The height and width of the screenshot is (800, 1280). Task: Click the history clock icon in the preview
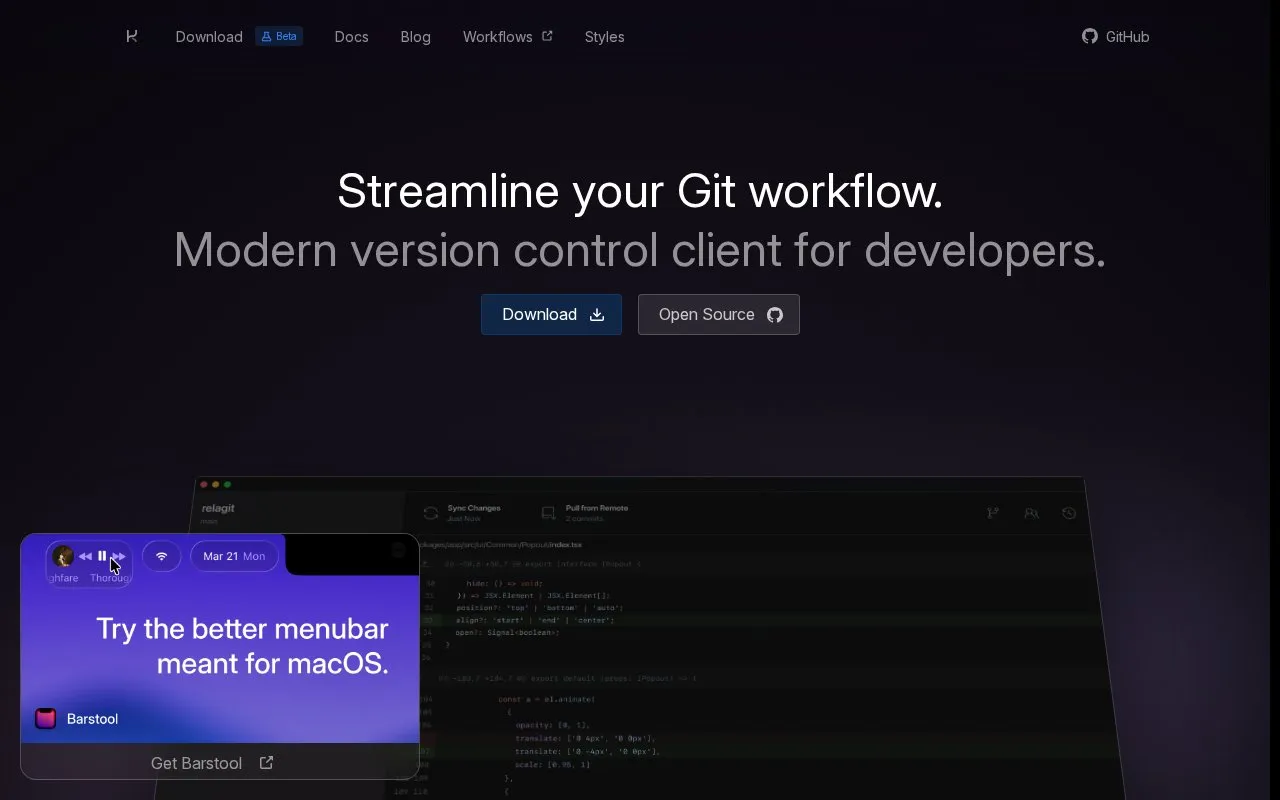(x=1069, y=513)
